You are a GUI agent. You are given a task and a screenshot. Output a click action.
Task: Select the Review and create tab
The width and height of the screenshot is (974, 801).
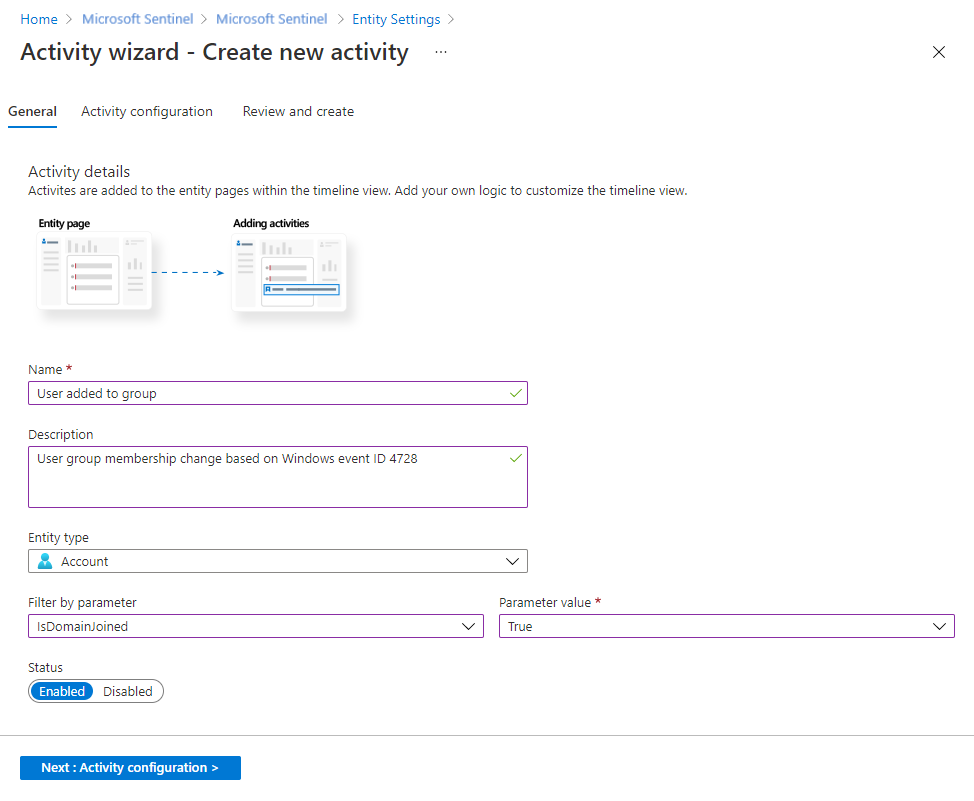click(297, 111)
